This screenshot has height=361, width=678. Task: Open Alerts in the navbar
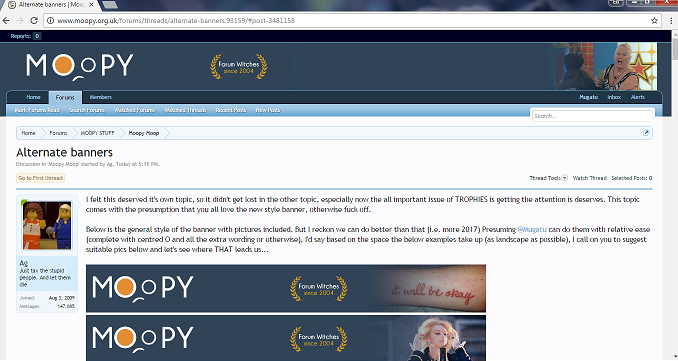(637, 97)
